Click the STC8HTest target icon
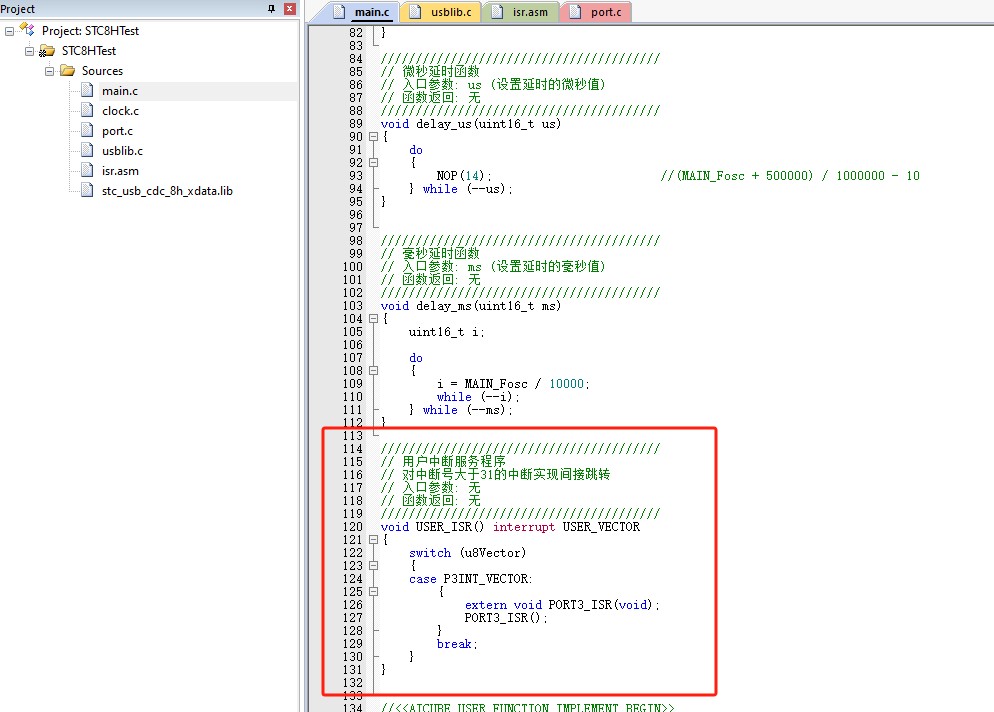The image size is (994, 712). pos(47,51)
